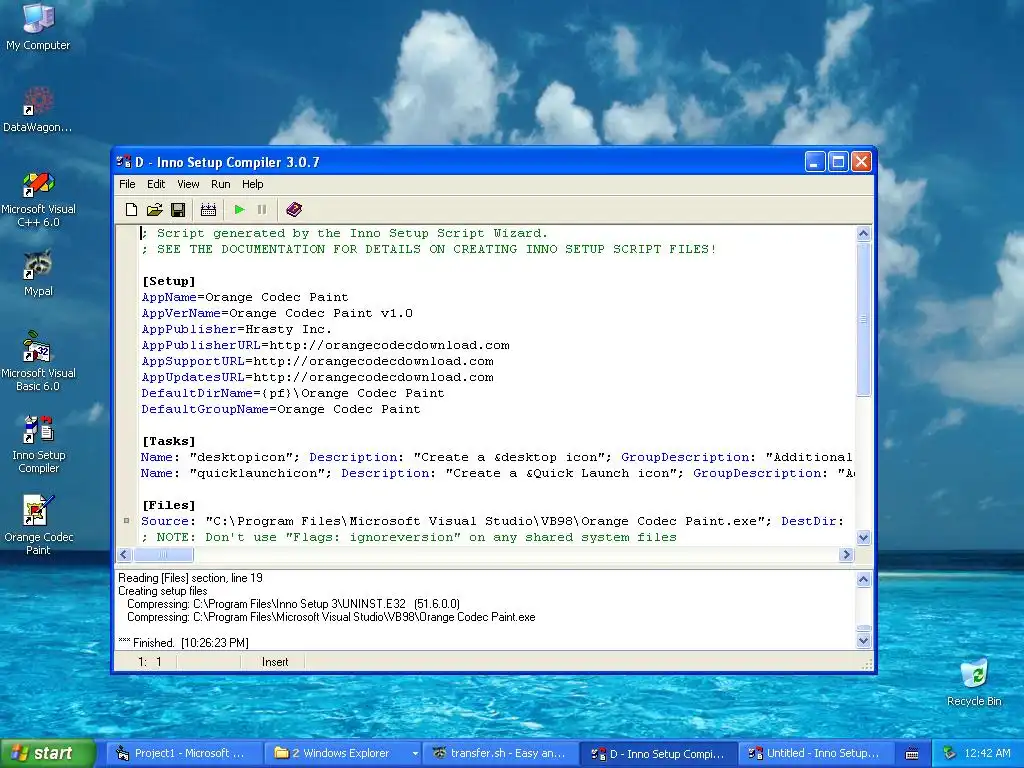Click the *** Finished output line

pyautogui.click(x=183, y=643)
